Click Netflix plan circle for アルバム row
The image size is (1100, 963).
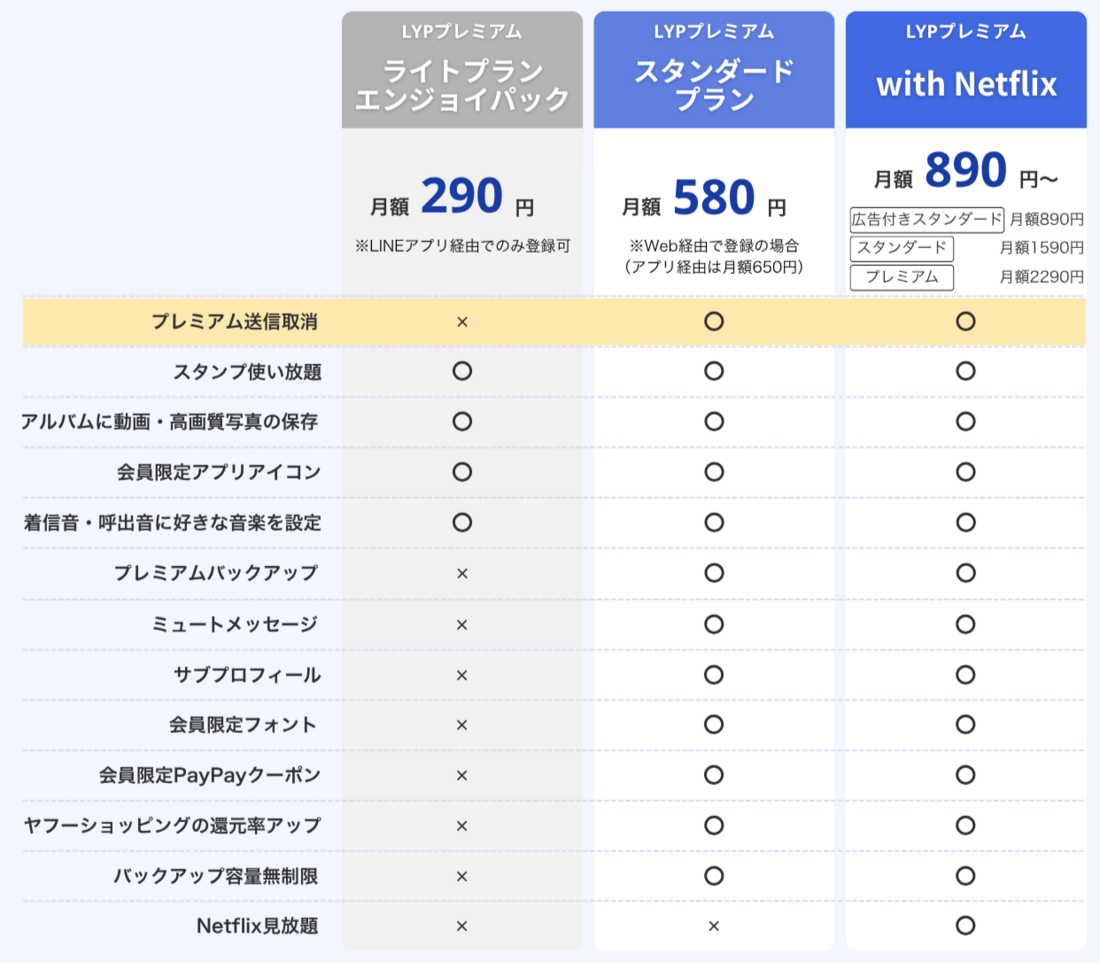[966, 422]
